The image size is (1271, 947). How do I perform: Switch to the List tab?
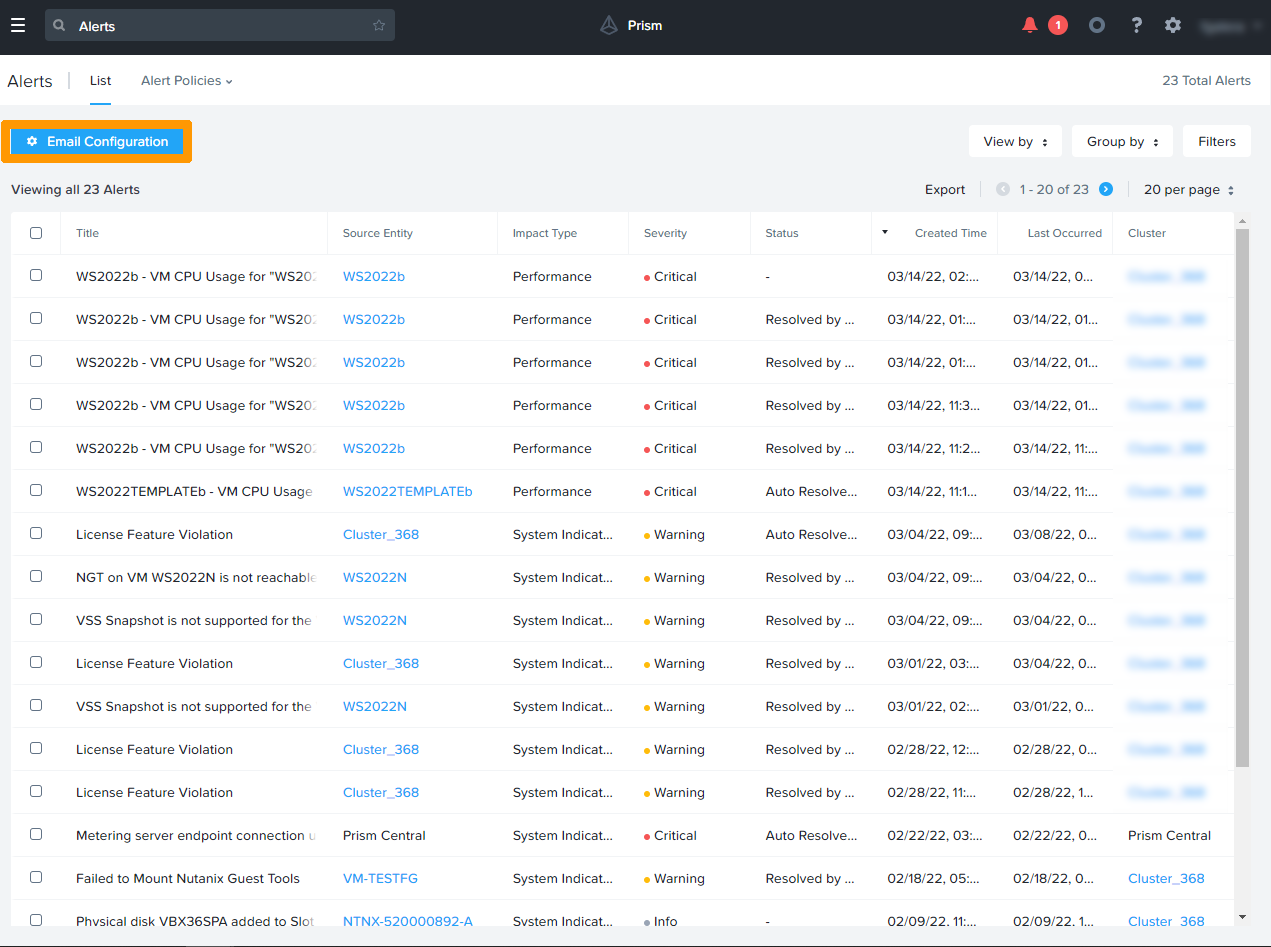coord(100,81)
